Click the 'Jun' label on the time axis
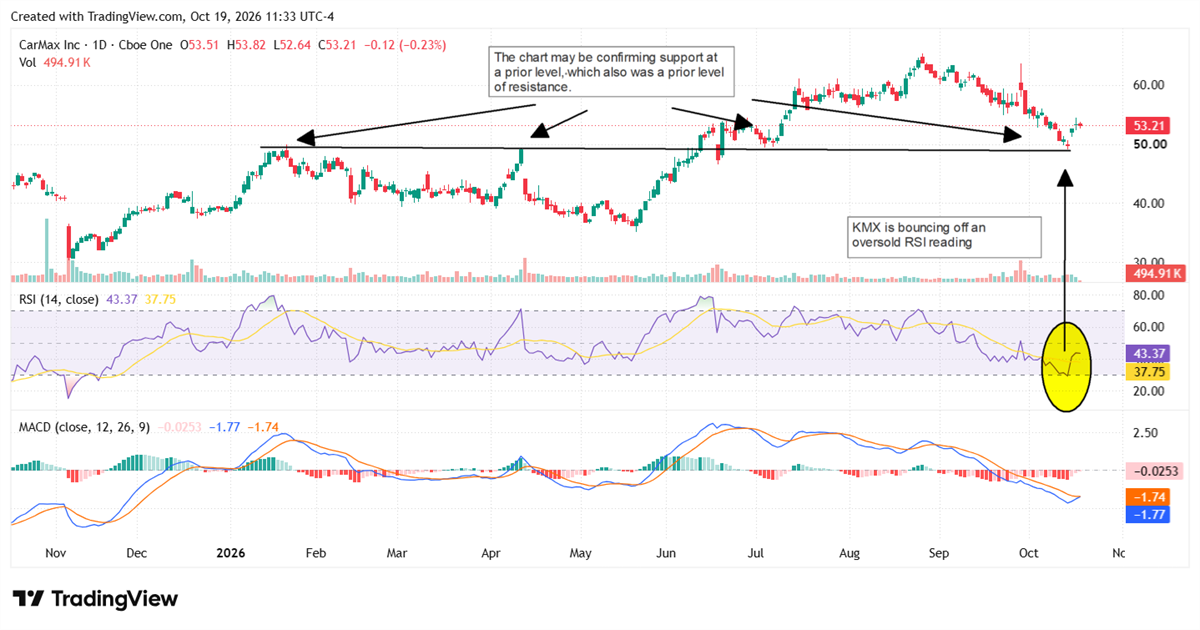This screenshot has height=630, width=1200. tap(665, 552)
